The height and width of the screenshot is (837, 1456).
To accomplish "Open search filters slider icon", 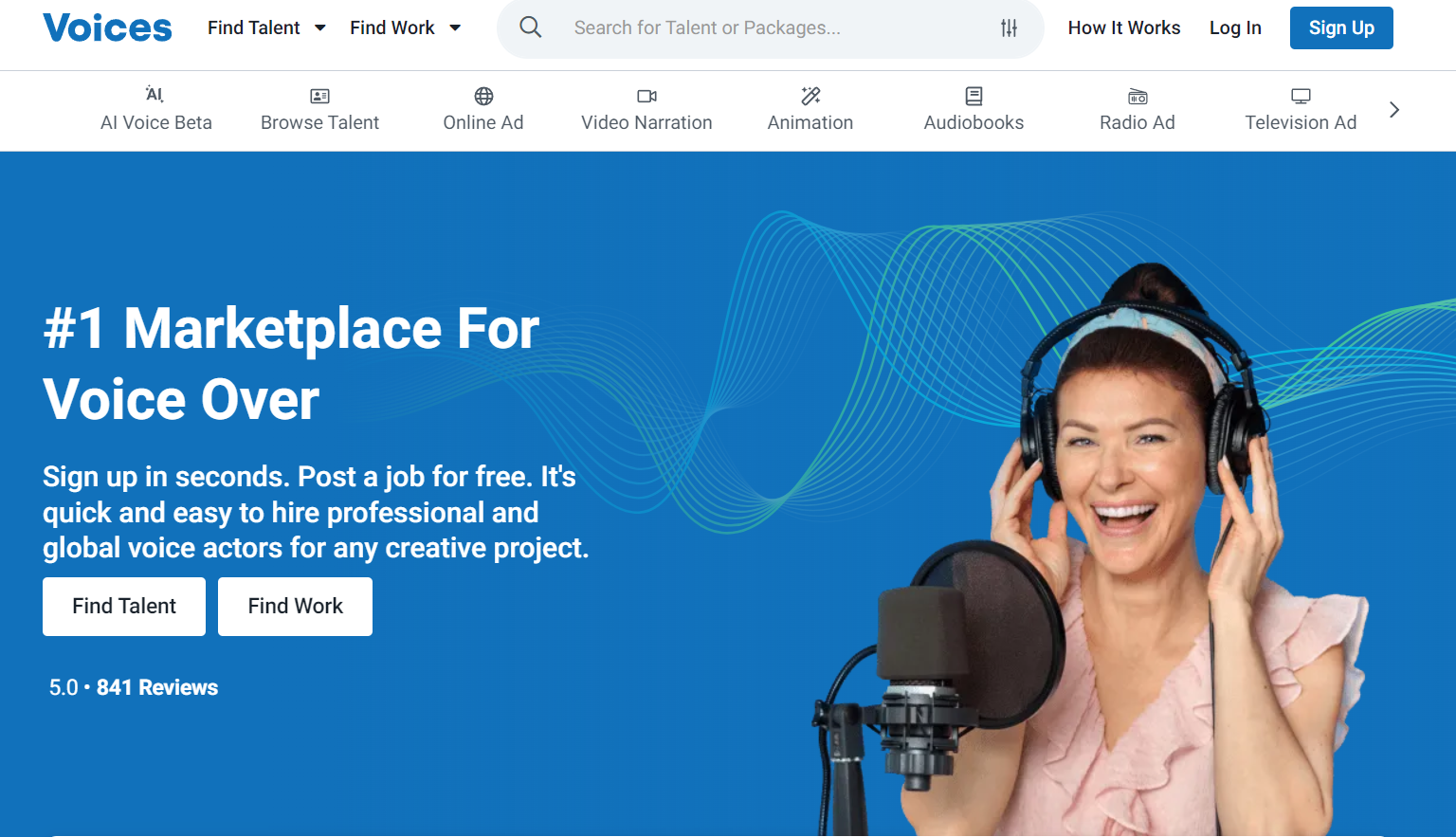I will [1009, 28].
